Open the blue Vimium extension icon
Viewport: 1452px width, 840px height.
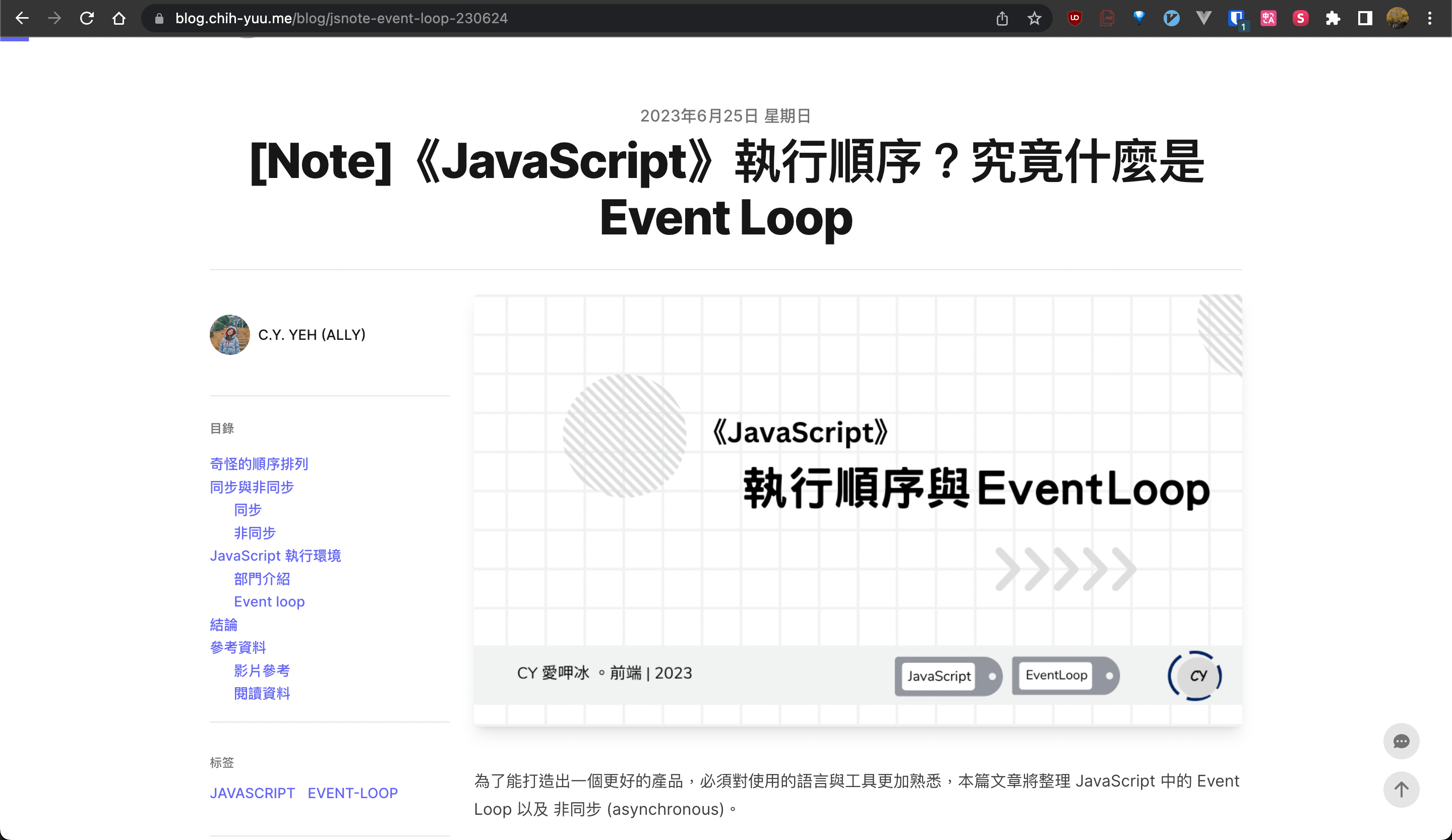point(1172,18)
